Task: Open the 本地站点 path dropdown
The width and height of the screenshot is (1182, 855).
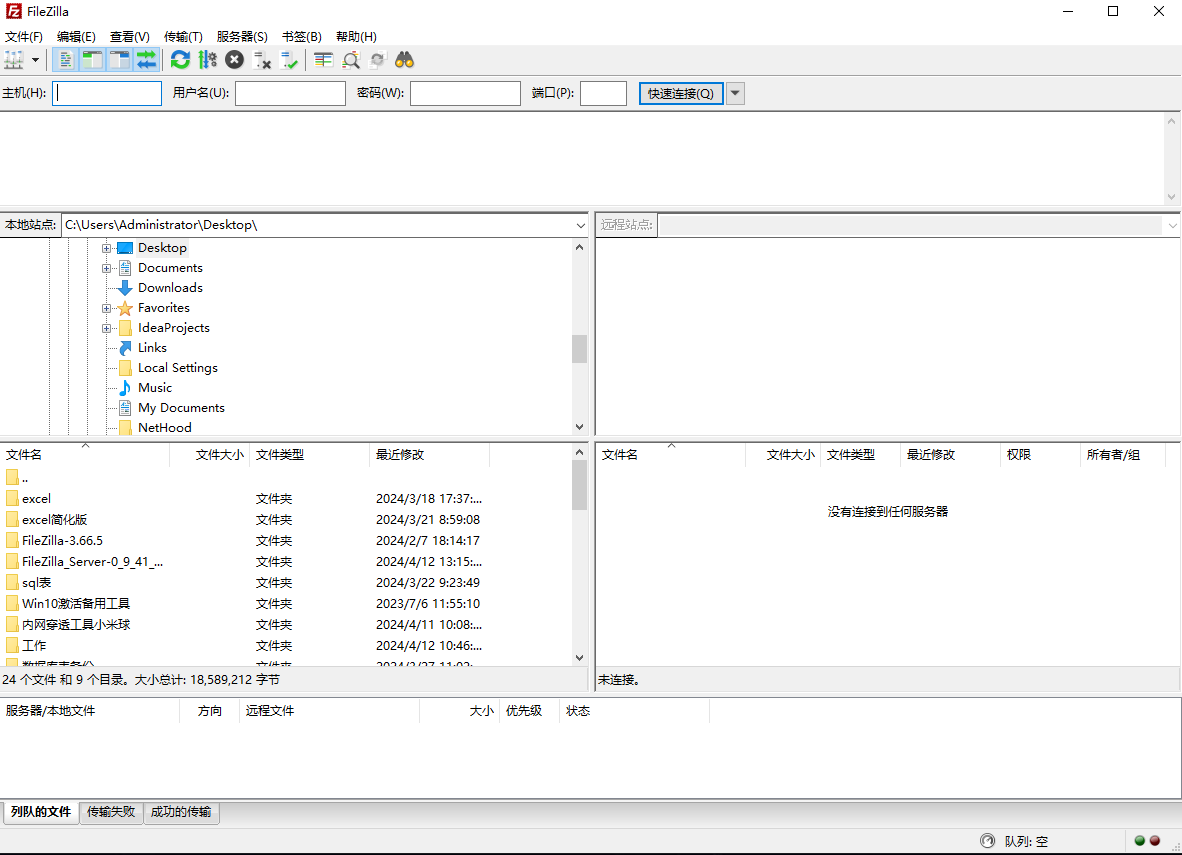Action: (x=580, y=225)
